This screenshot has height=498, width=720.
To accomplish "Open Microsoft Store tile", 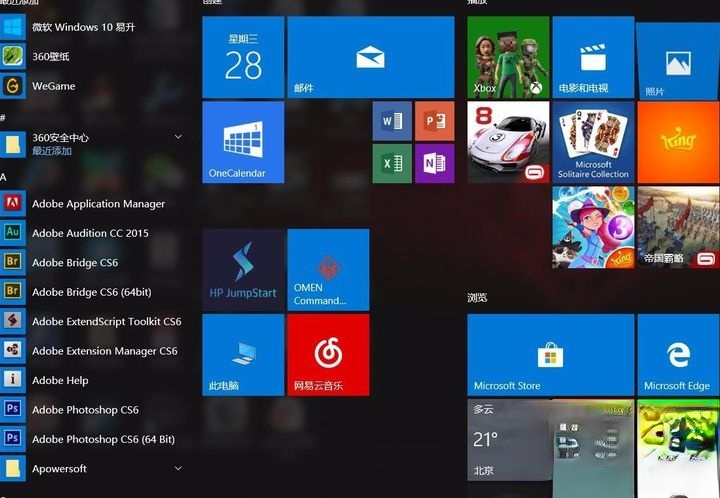I will pos(550,354).
